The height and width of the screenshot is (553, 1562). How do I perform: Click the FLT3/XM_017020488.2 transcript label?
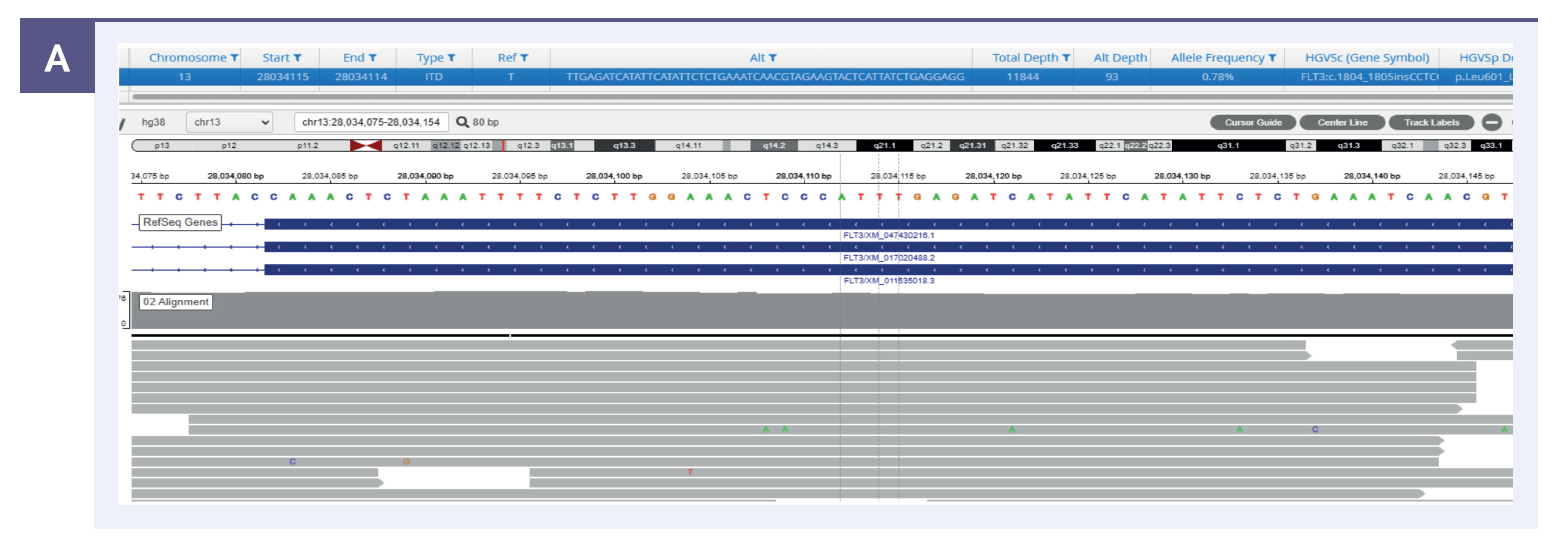point(889,258)
